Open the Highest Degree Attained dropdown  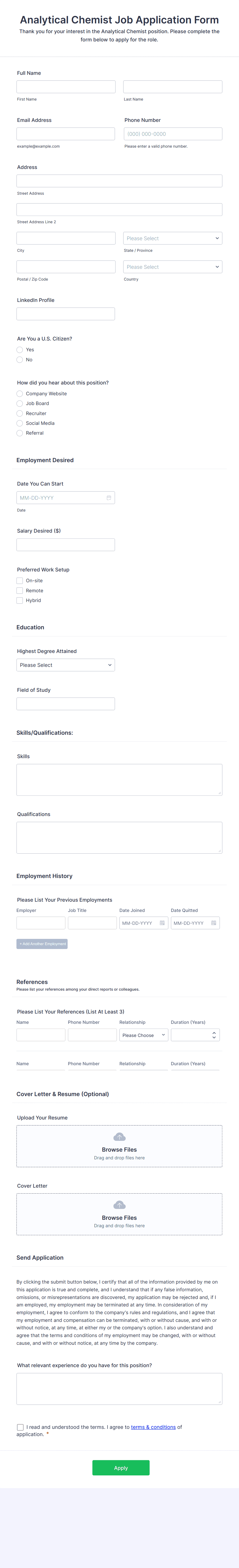[65, 665]
